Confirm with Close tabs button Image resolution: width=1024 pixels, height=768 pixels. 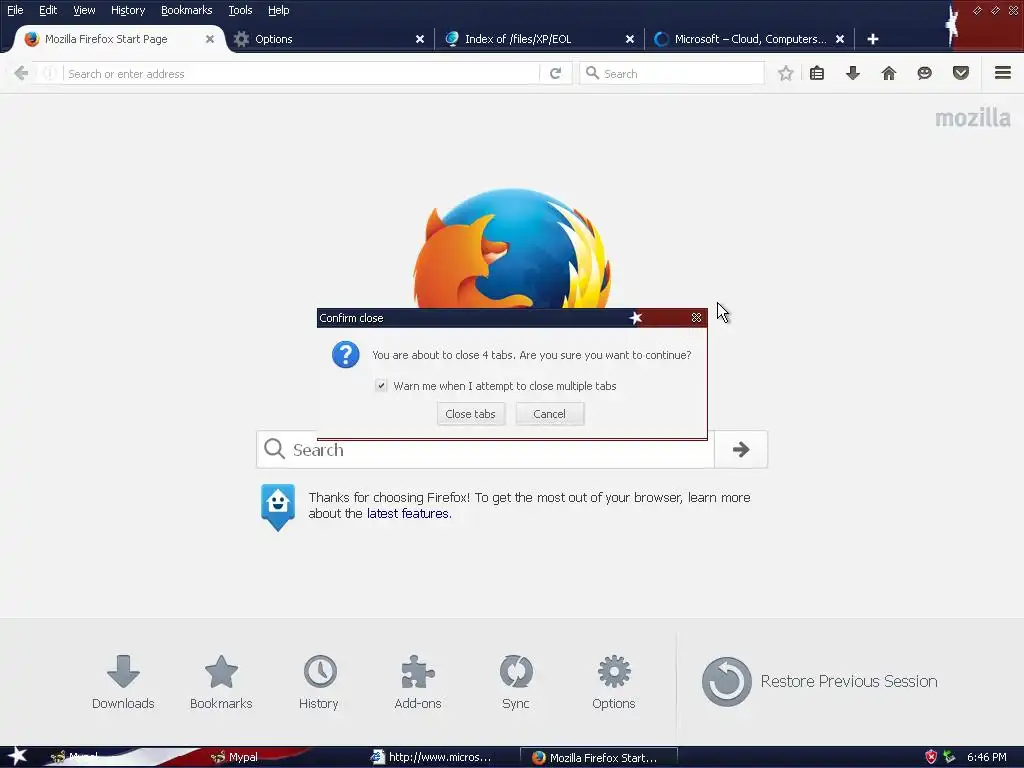coord(471,414)
